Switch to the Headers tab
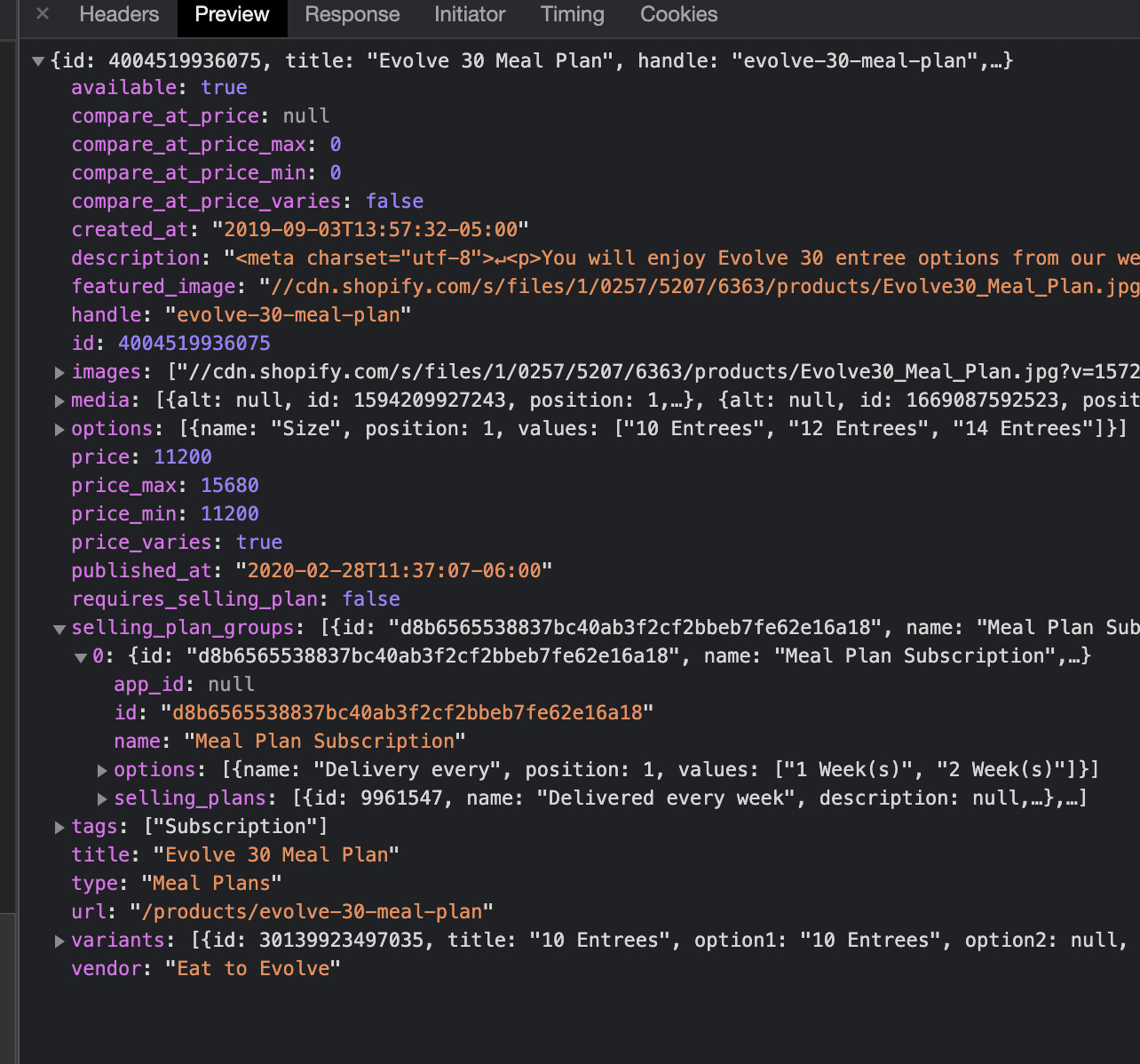 click(x=119, y=14)
